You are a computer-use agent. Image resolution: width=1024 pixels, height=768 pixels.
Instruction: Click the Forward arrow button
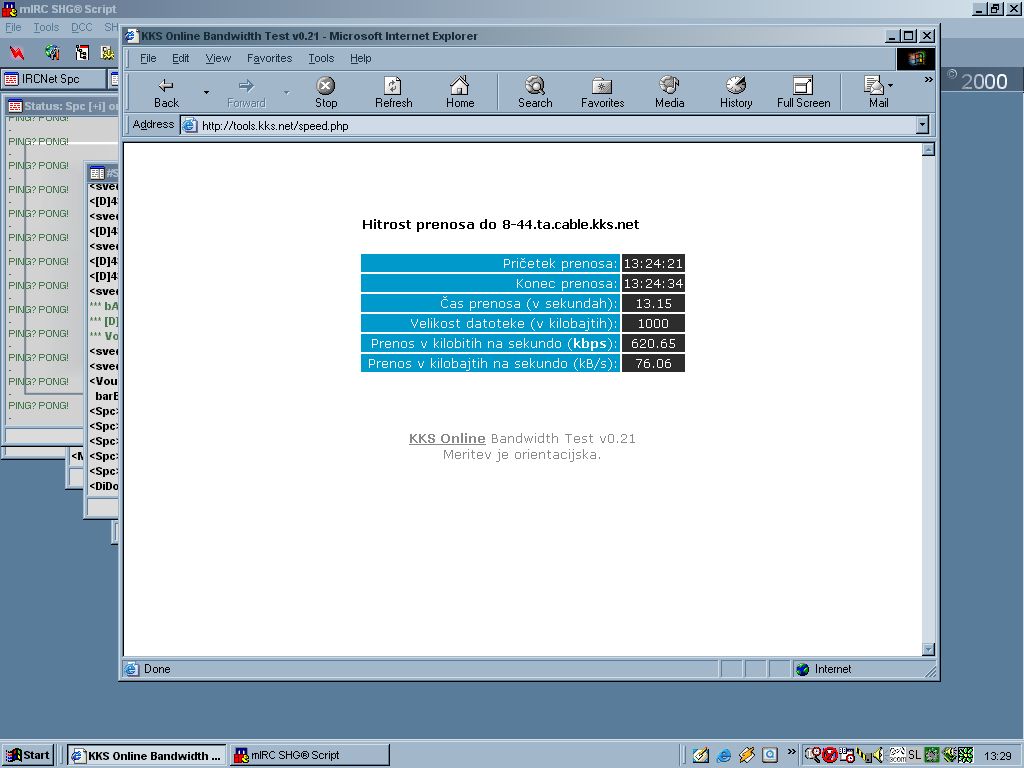click(x=246, y=92)
